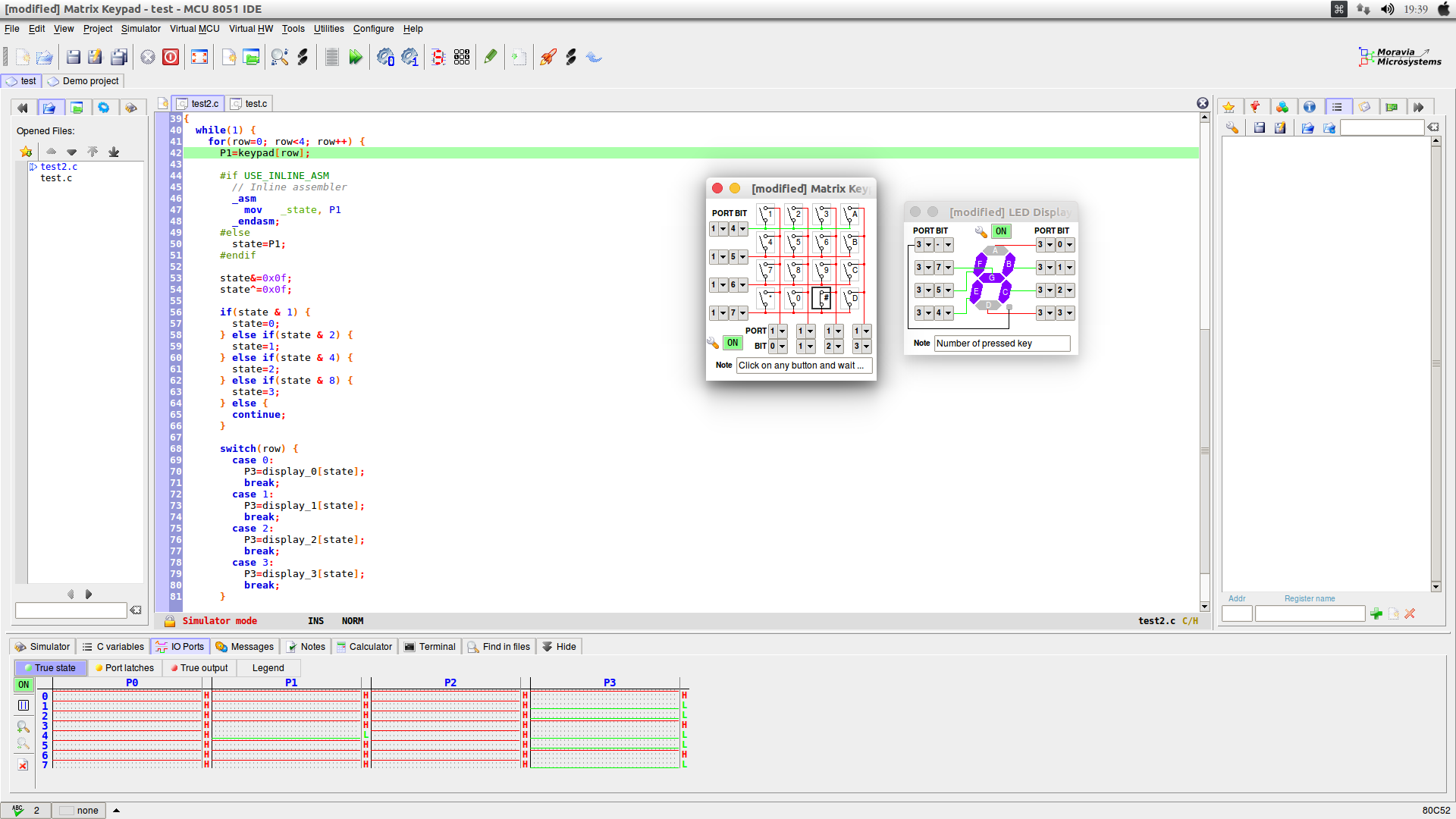Click the star bookmarks tab icon in right panel
Screen dimensions: 1456x819
[1228, 107]
